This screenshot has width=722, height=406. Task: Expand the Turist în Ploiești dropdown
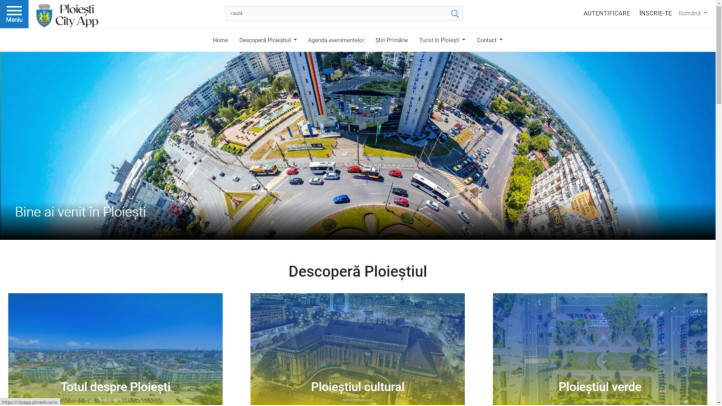click(442, 40)
